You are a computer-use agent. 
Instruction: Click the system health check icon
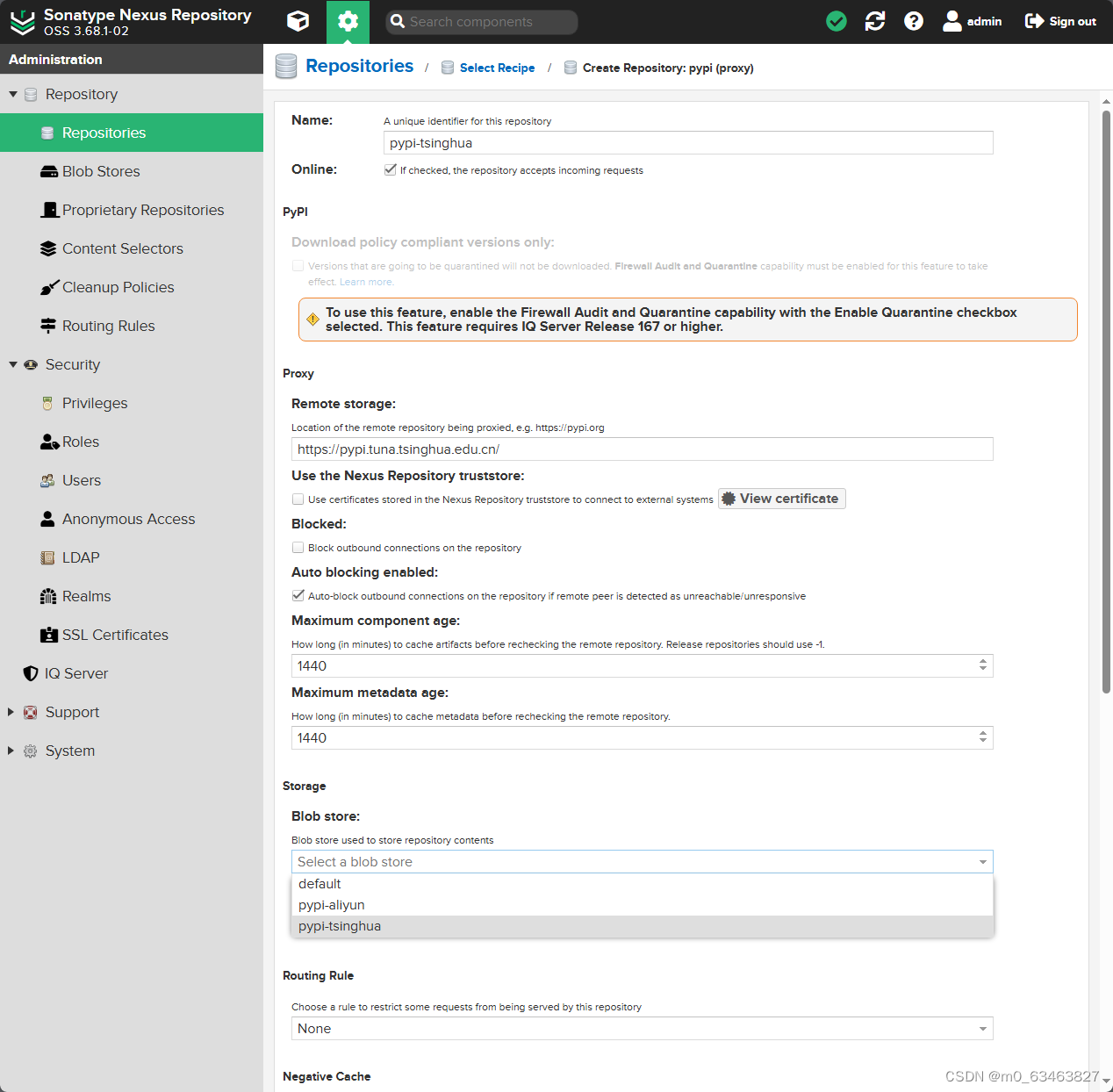click(836, 20)
